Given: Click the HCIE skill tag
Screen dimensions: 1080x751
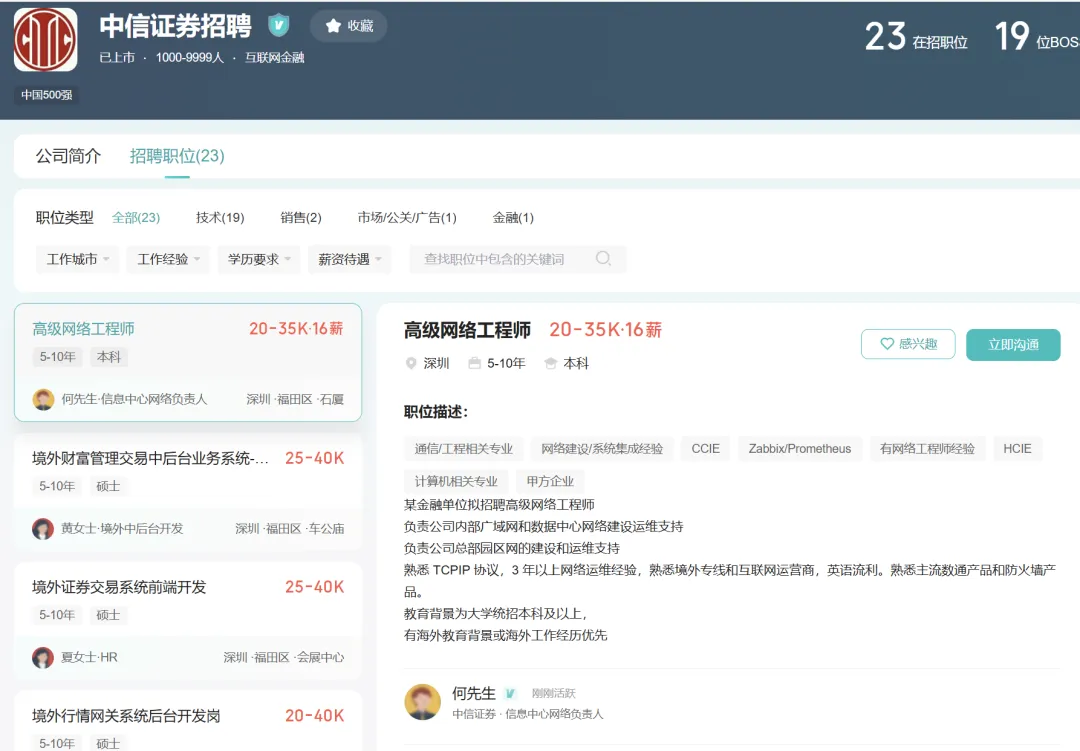Looking at the screenshot, I should click(1017, 449).
